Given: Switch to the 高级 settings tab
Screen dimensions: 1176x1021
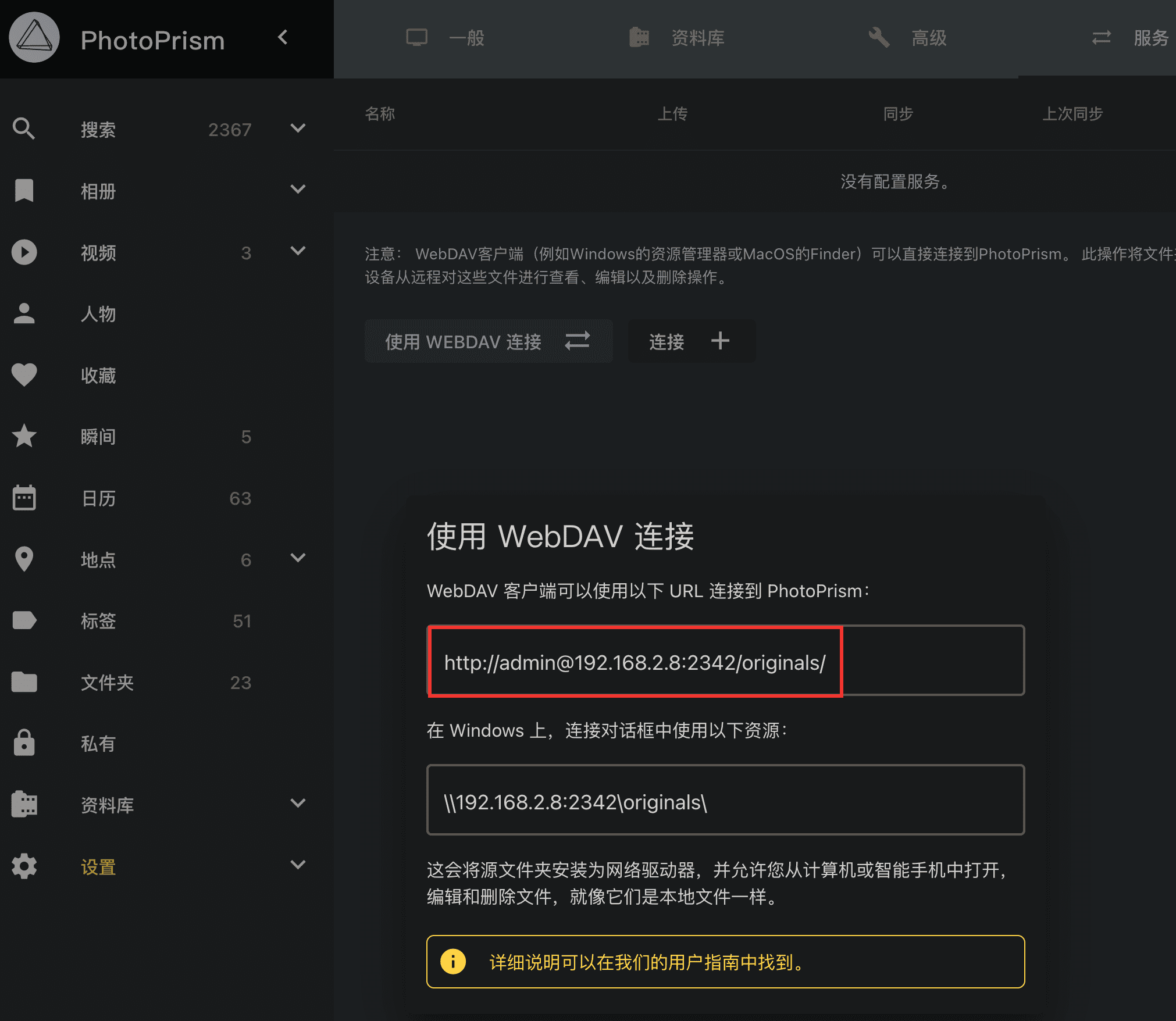Looking at the screenshot, I should tap(907, 38).
